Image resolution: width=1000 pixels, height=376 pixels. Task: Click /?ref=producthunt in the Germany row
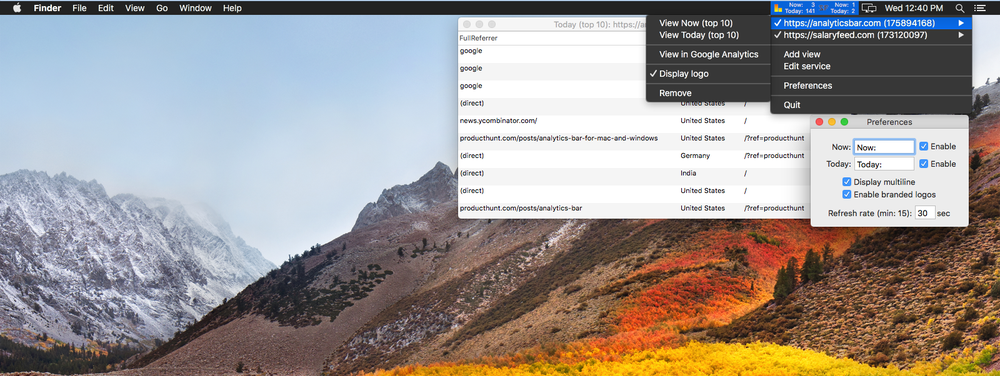pos(774,155)
